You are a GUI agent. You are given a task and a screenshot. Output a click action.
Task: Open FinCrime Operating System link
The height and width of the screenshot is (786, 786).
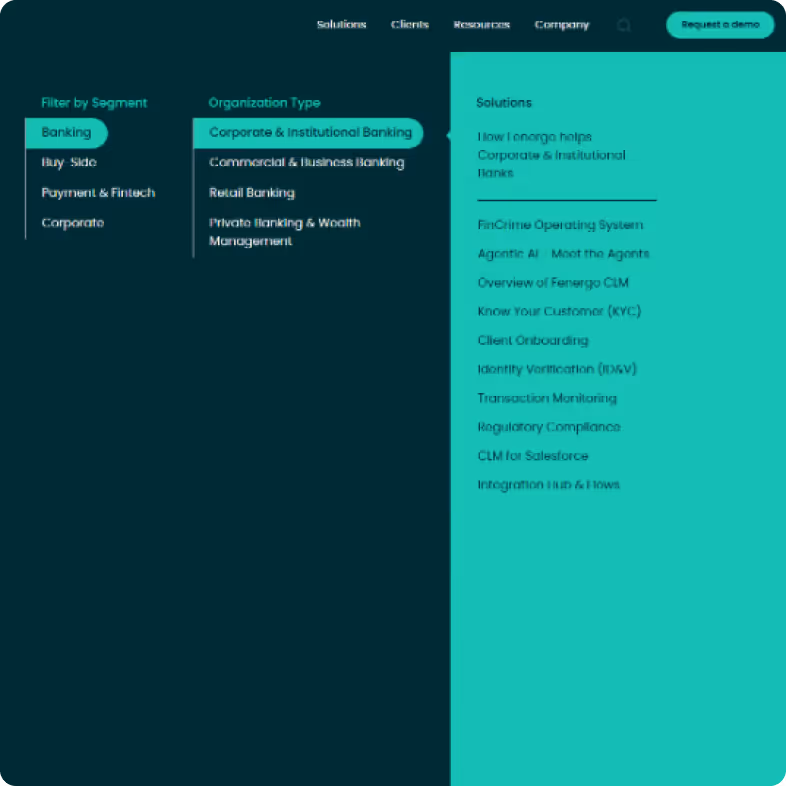560,225
